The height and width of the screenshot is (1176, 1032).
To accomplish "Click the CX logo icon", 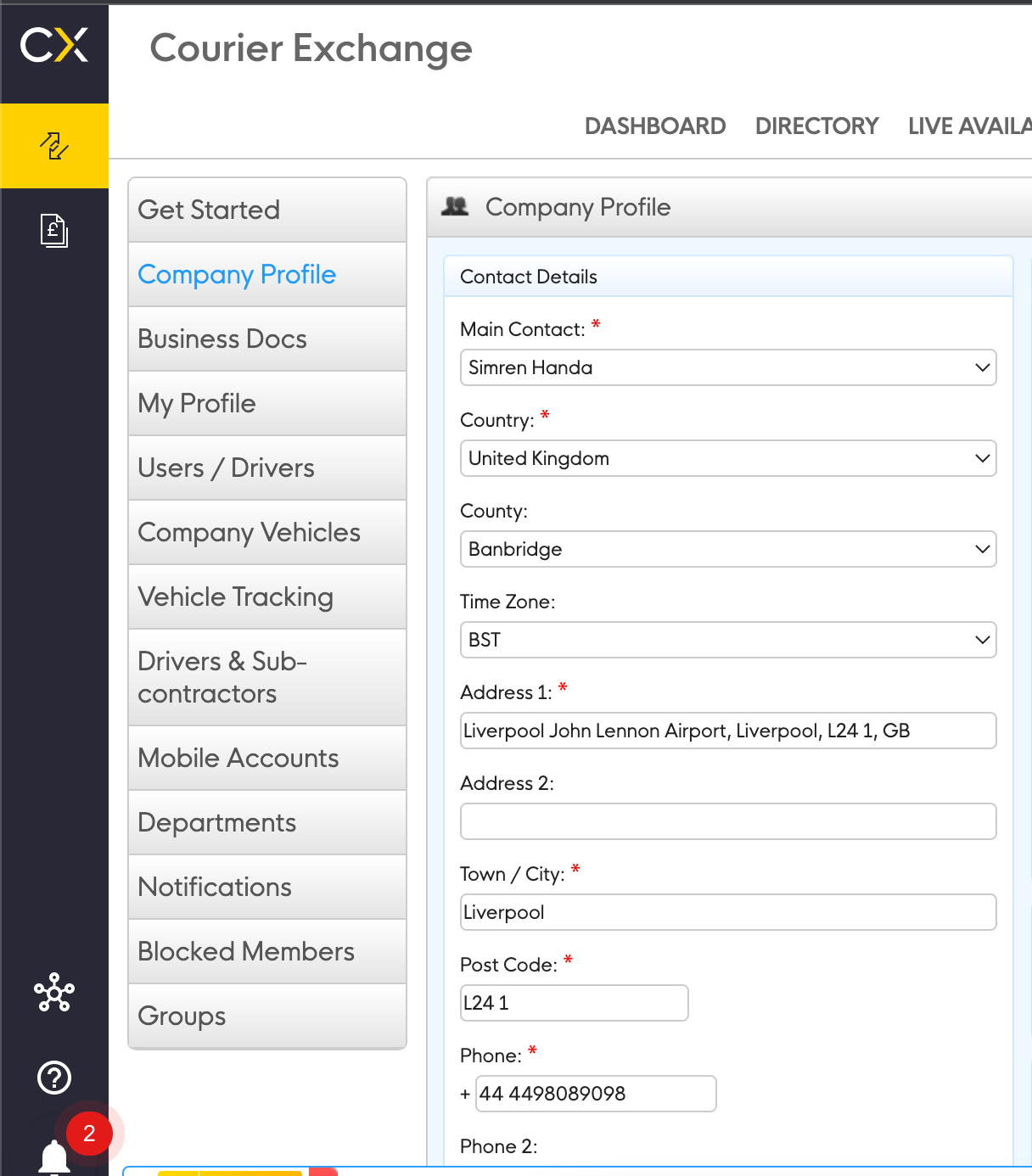I will tap(54, 45).
